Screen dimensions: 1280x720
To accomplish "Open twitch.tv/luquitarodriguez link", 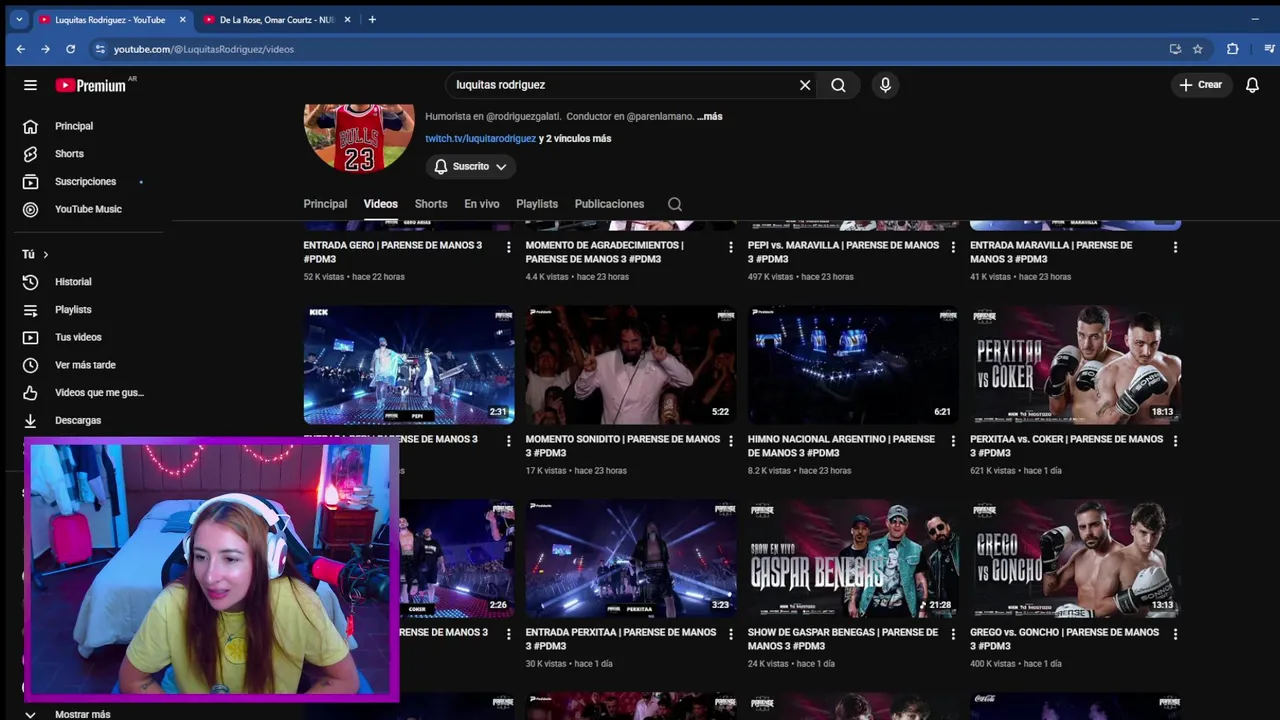I will pos(481,139).
